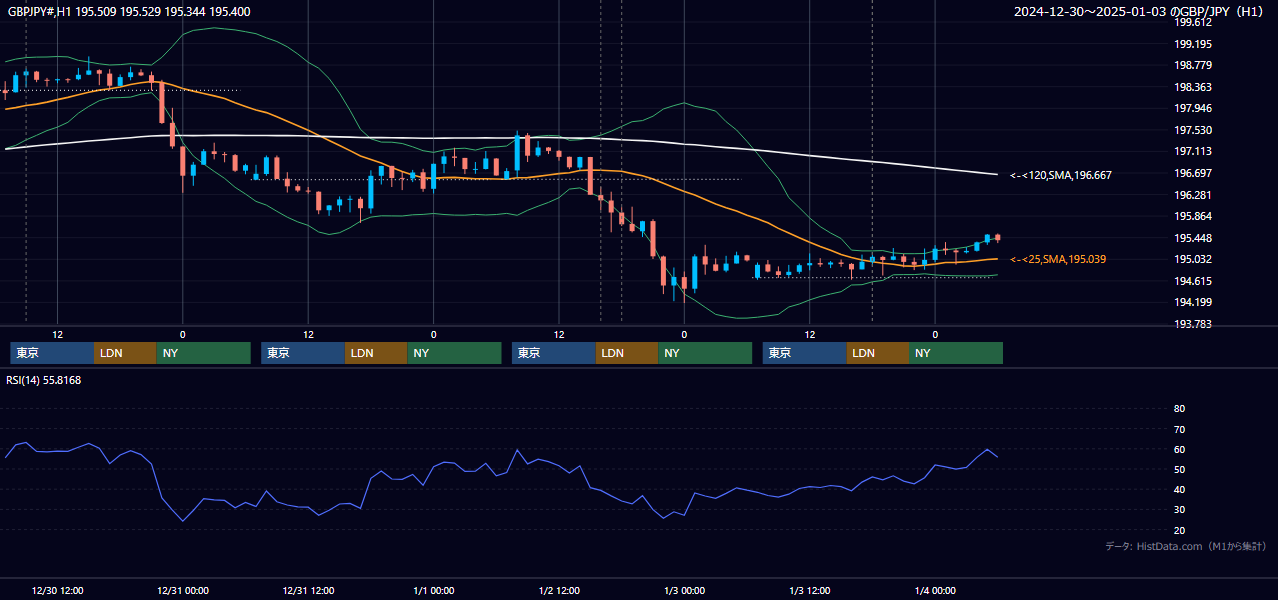The width and height of the screenshot is (1278, 600).
Task: Select the 2024-12-30～2025-01-03 GBP/JPY (H1) header label
Action: point(1138,12)
